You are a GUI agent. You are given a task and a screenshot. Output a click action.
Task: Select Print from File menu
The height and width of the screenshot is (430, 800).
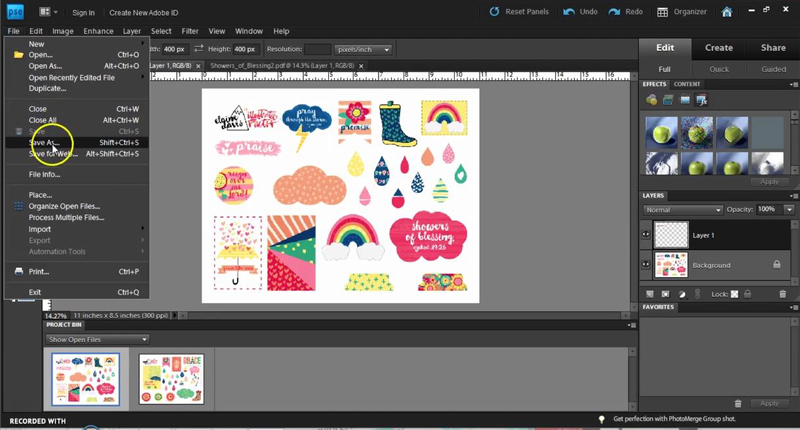click(x=77, y=271)
